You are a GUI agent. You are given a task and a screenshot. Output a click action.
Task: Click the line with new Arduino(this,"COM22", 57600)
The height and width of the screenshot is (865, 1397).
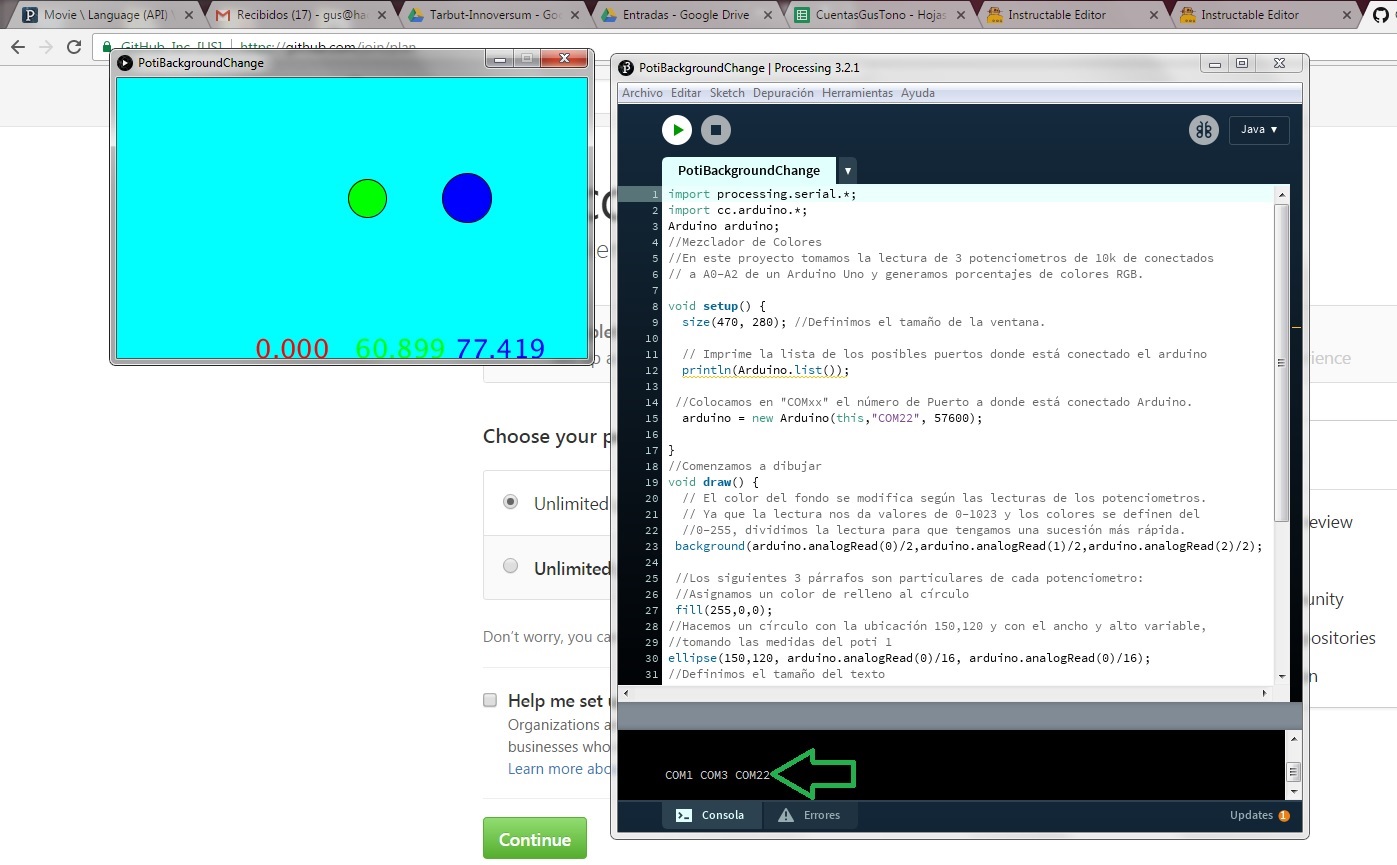(x=832, y=418)
